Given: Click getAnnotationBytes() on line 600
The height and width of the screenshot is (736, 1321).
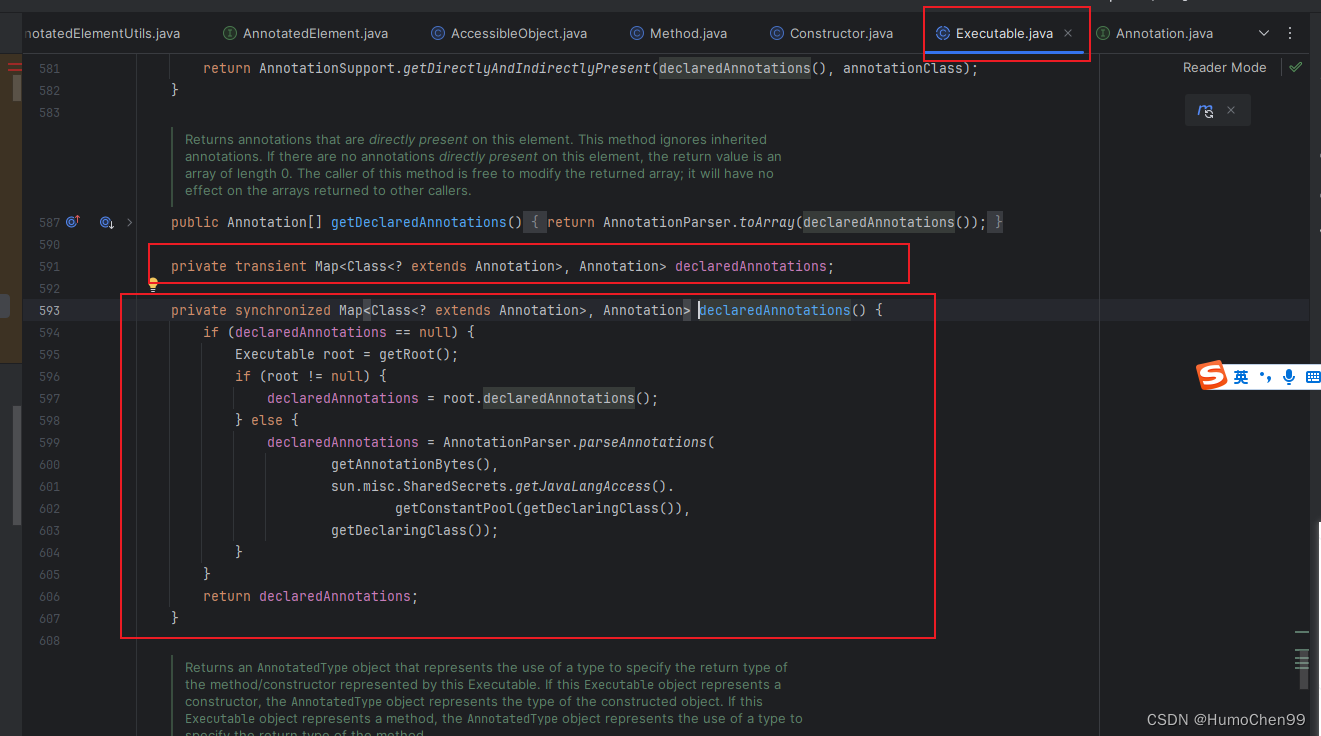Looking at the screenshot, I should tap(411, 464).
